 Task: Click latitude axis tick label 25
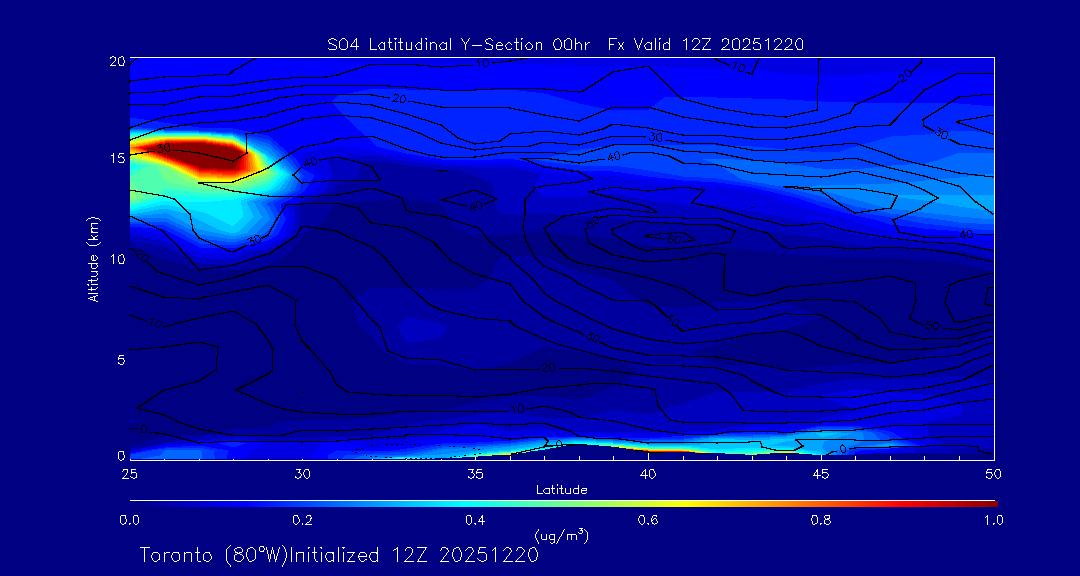[x=129, y=474]
